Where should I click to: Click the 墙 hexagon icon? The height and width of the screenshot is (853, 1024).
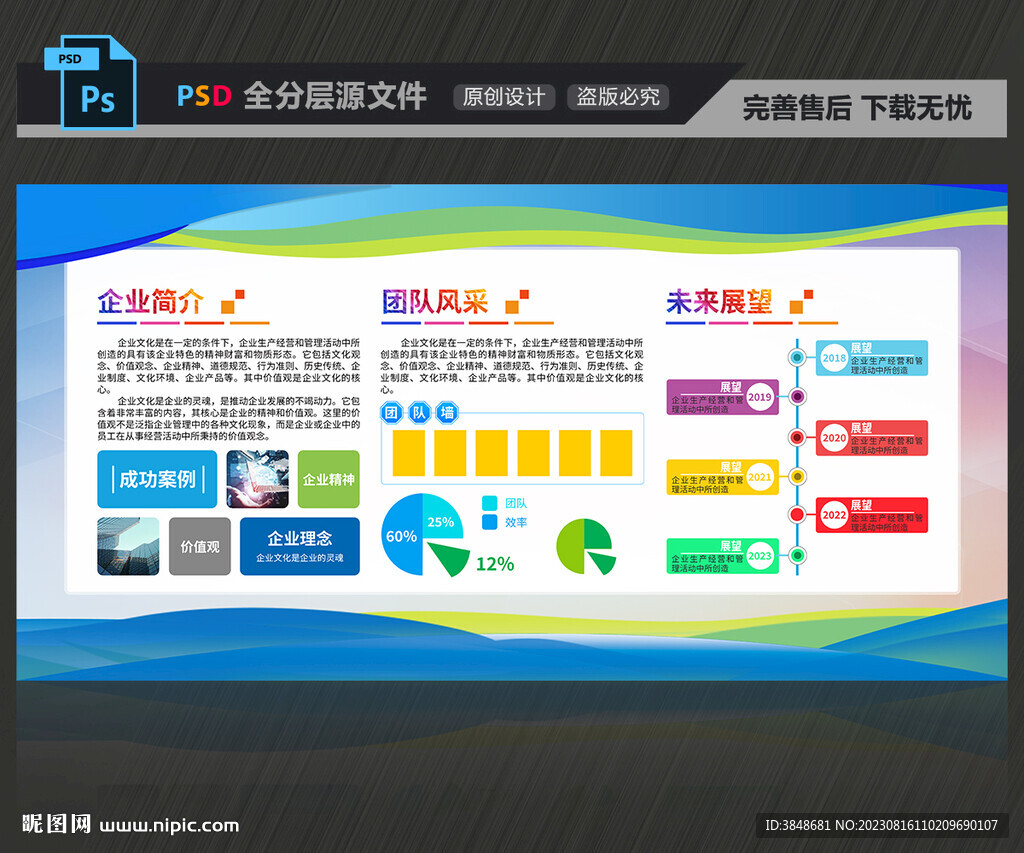pos(447,412)
